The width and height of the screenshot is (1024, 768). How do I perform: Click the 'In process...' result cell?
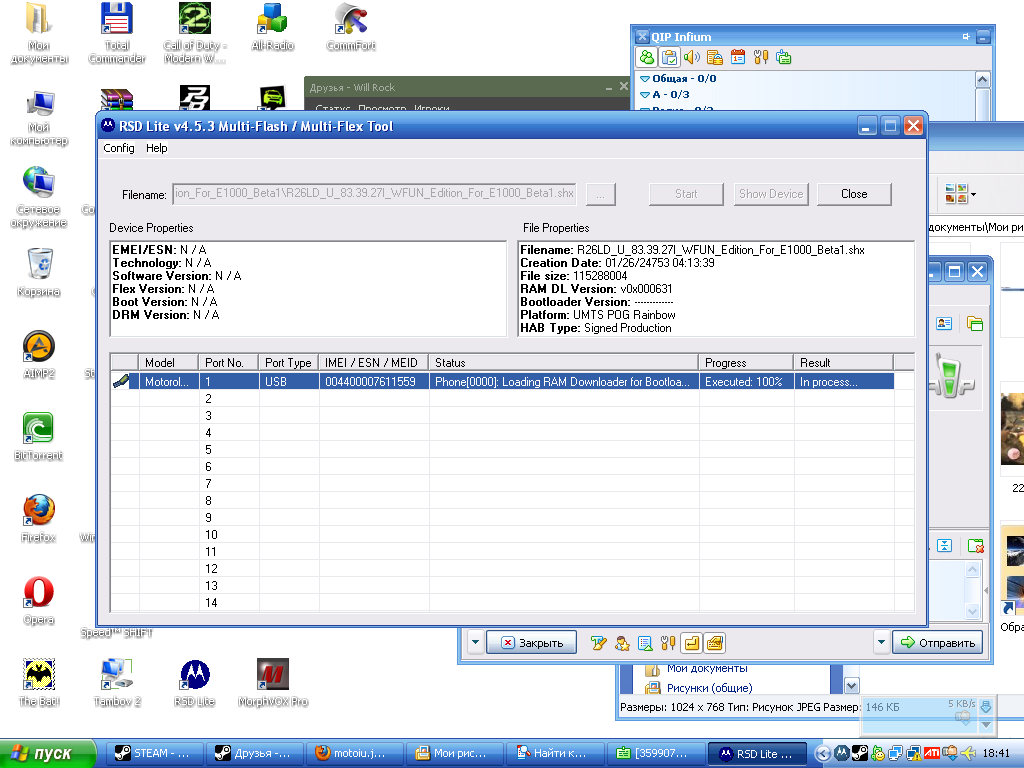click(843, 381)
